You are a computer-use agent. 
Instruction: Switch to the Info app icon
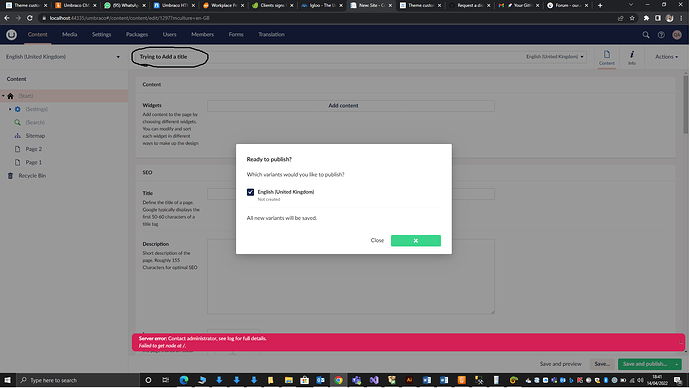click(x=631, y=57)
